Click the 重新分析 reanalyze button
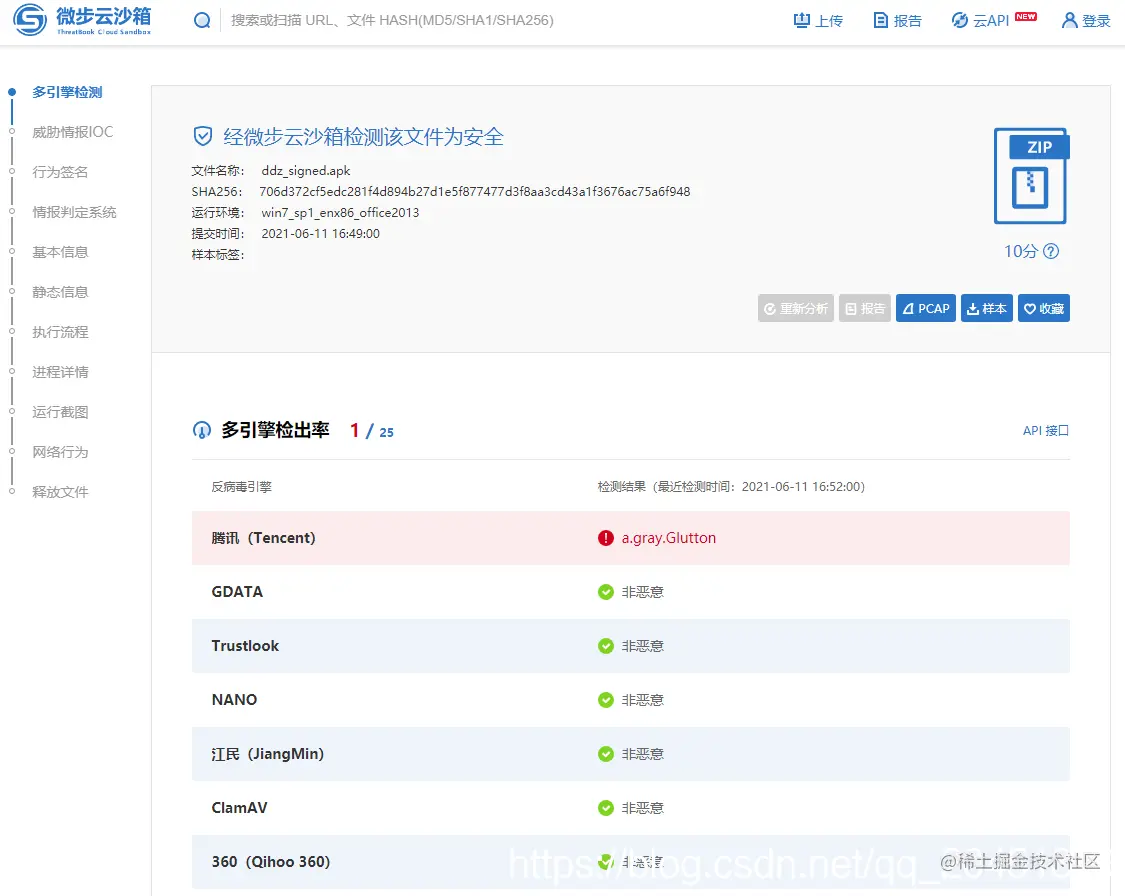Viewport: 1125px width, 896px height. pyautogui.click(x=796, y=308)
